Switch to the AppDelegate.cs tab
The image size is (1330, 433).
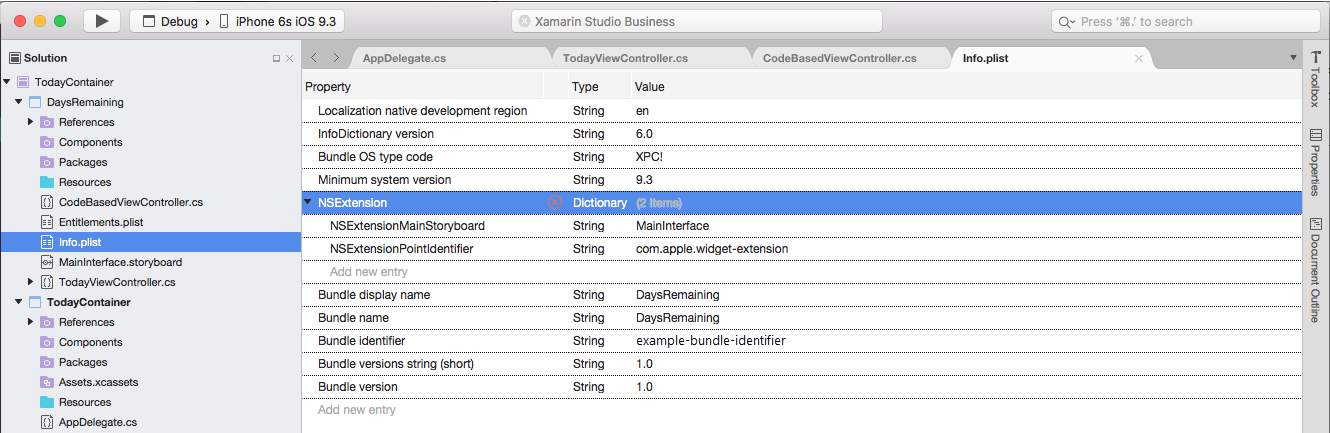pos(404,58)
